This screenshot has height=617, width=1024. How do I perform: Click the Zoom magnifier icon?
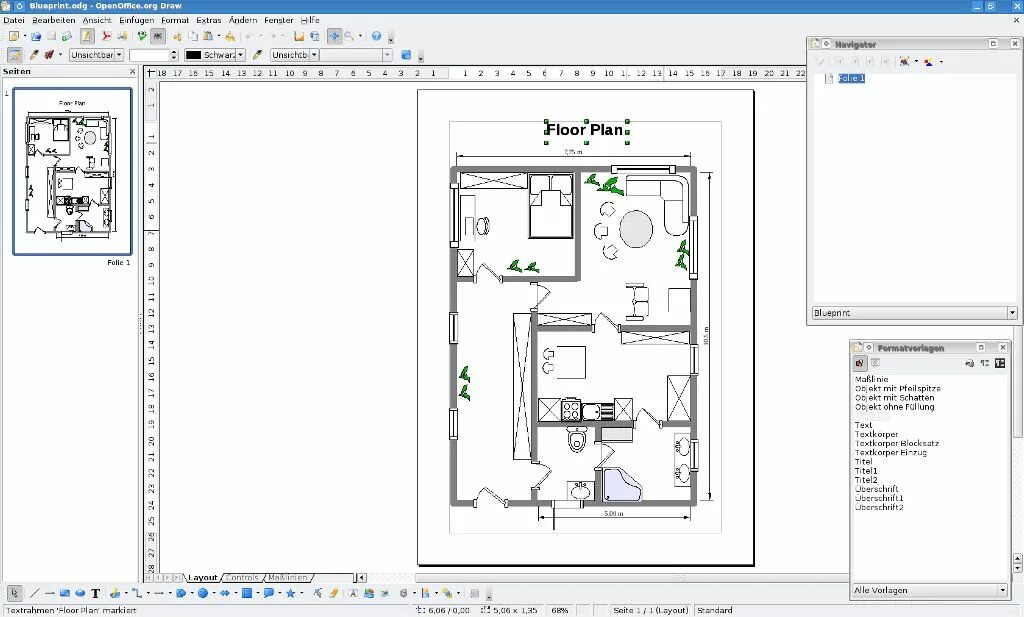(349, 37)
